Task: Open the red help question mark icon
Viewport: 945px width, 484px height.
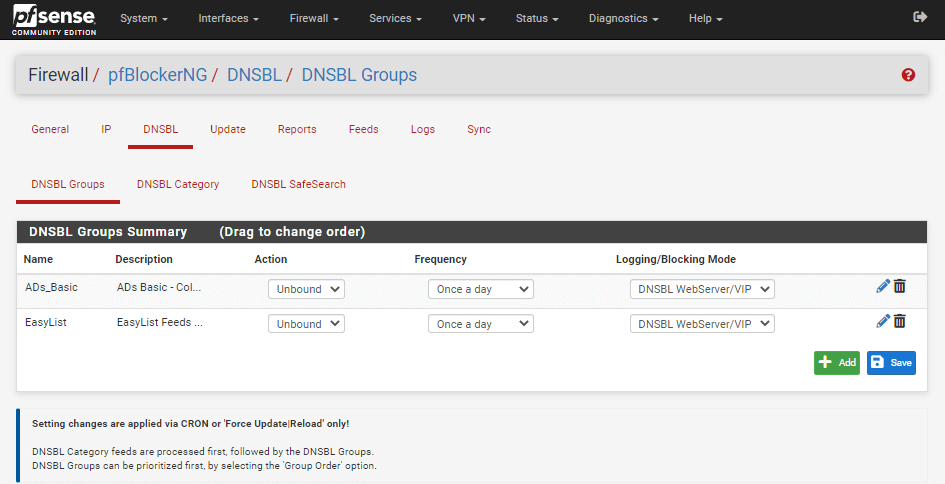Action: (x=908, y=75)
